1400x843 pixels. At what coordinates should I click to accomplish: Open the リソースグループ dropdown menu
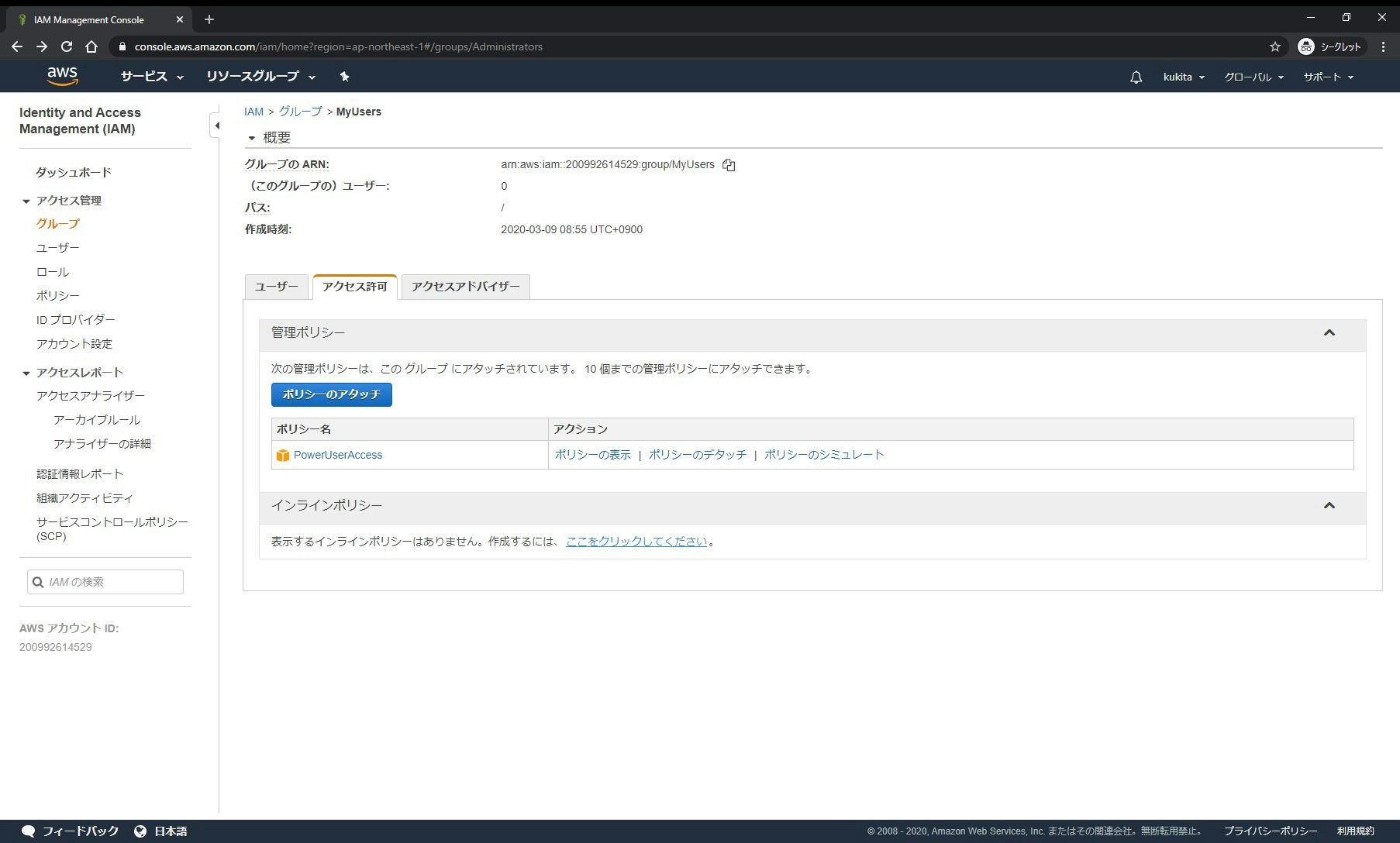point(260,77)
